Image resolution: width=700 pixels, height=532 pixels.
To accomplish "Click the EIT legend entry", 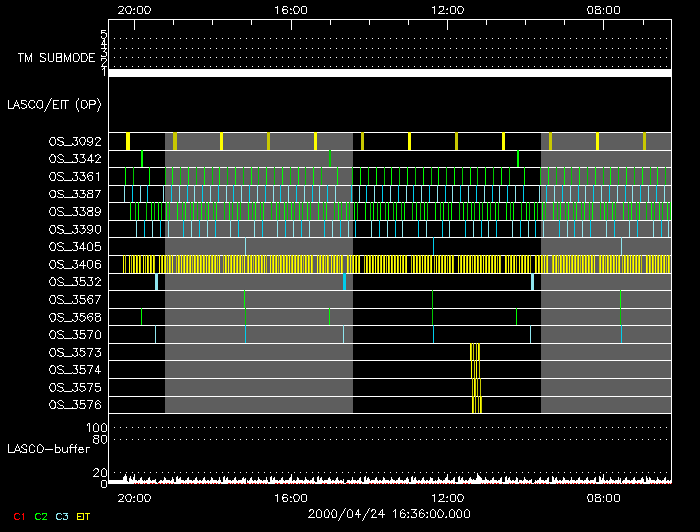I will tap(84, 516).
